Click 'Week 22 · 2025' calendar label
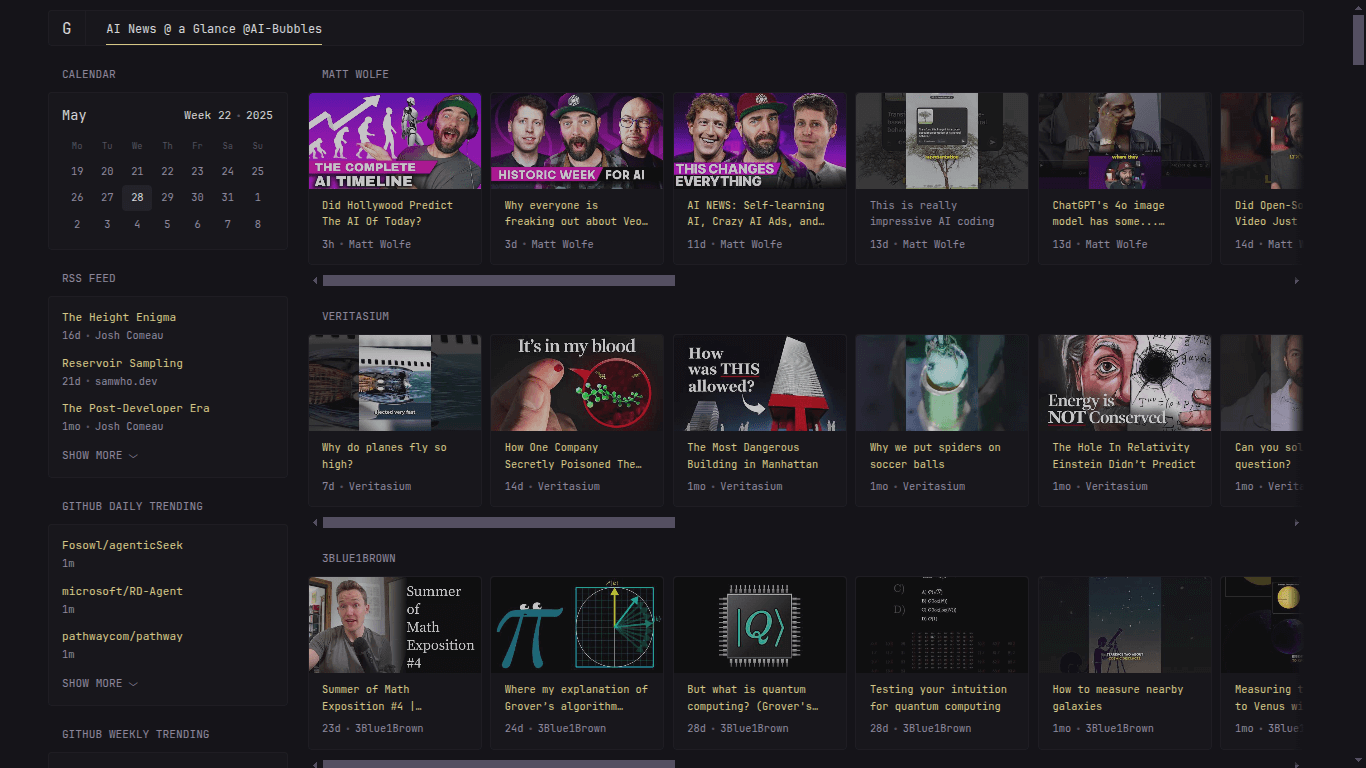 (x=228, y=115)
